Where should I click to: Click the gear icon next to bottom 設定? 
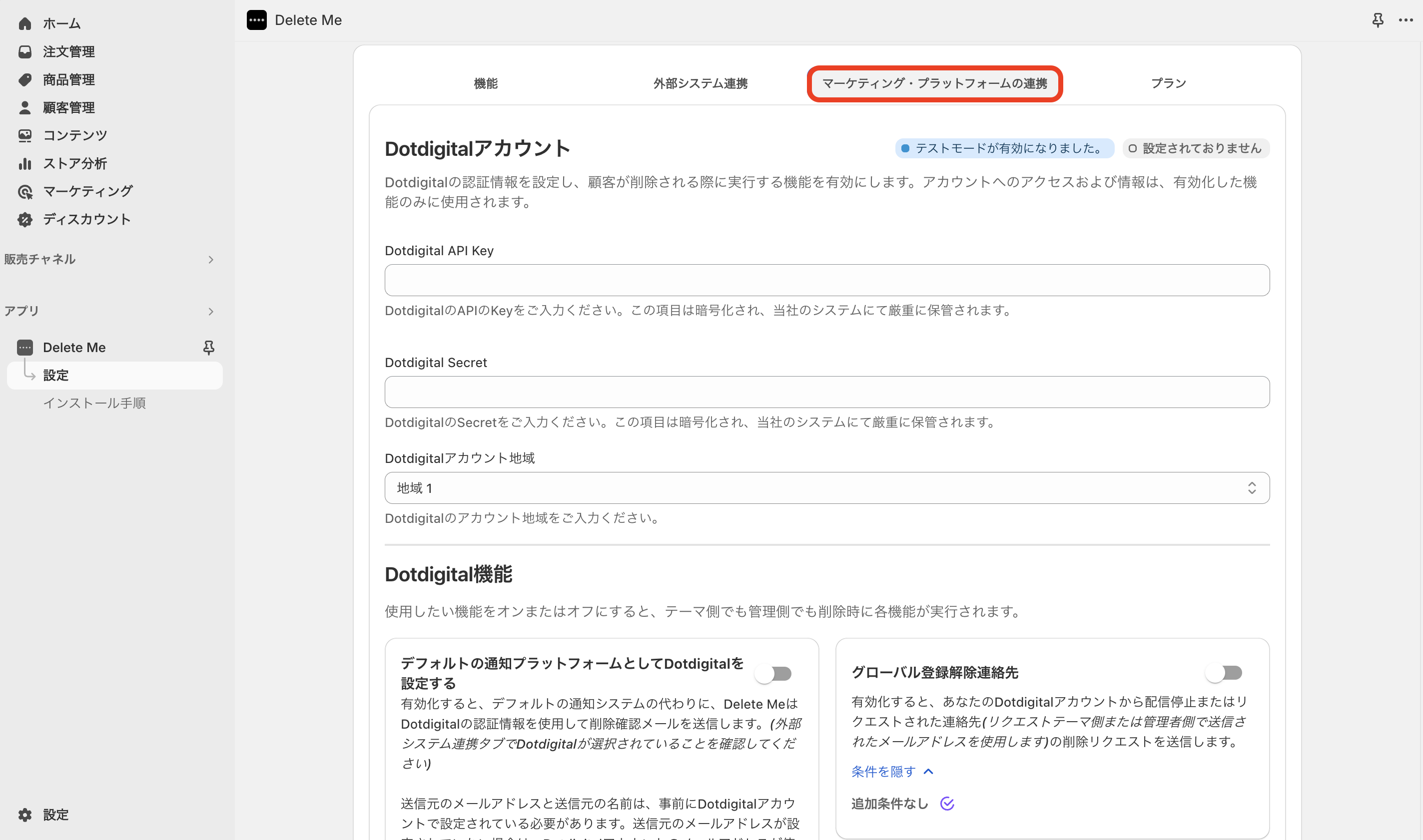pyautogui.click(x=25, y=815)
